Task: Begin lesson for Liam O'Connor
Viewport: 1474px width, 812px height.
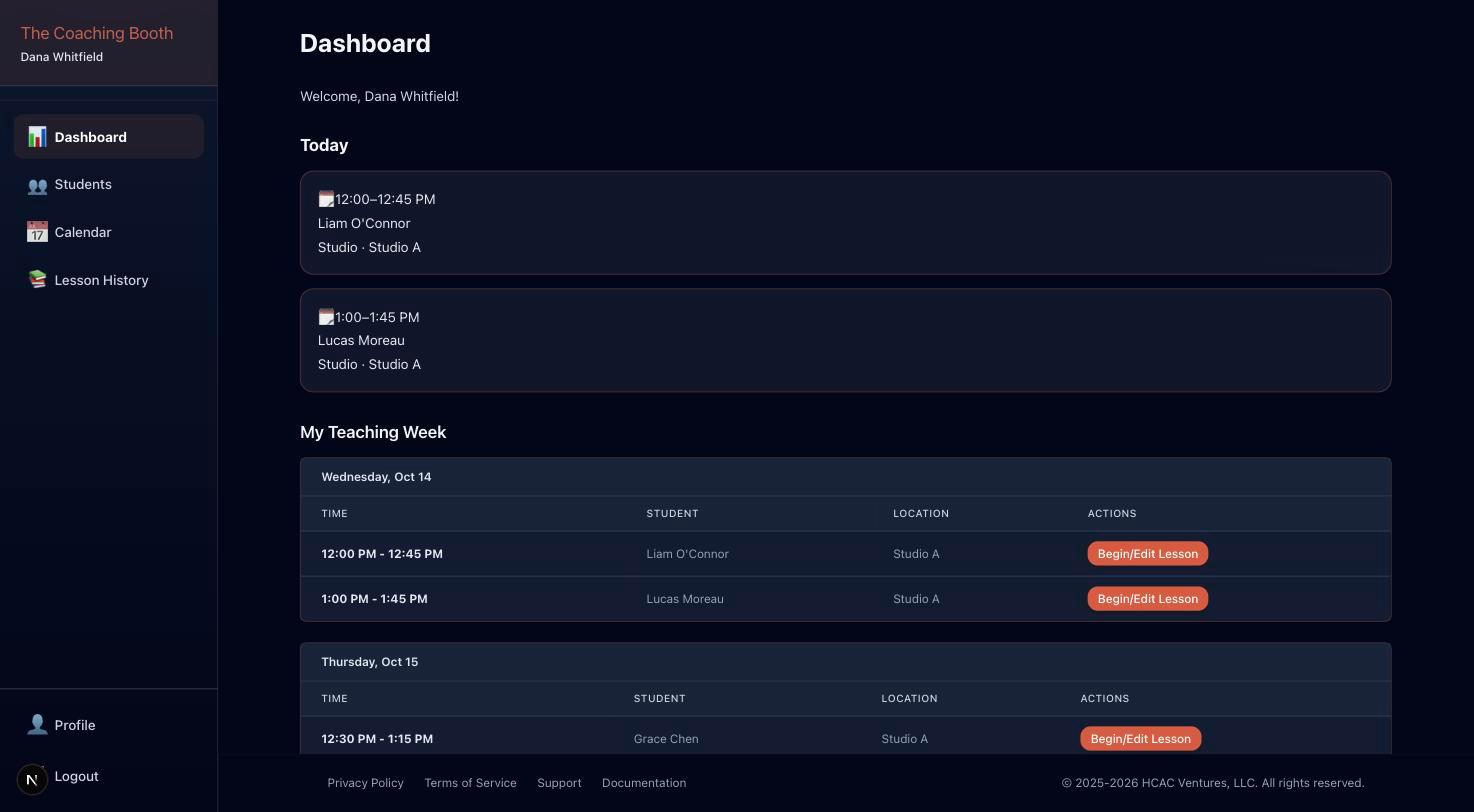Action: (x=1148, y=554)
